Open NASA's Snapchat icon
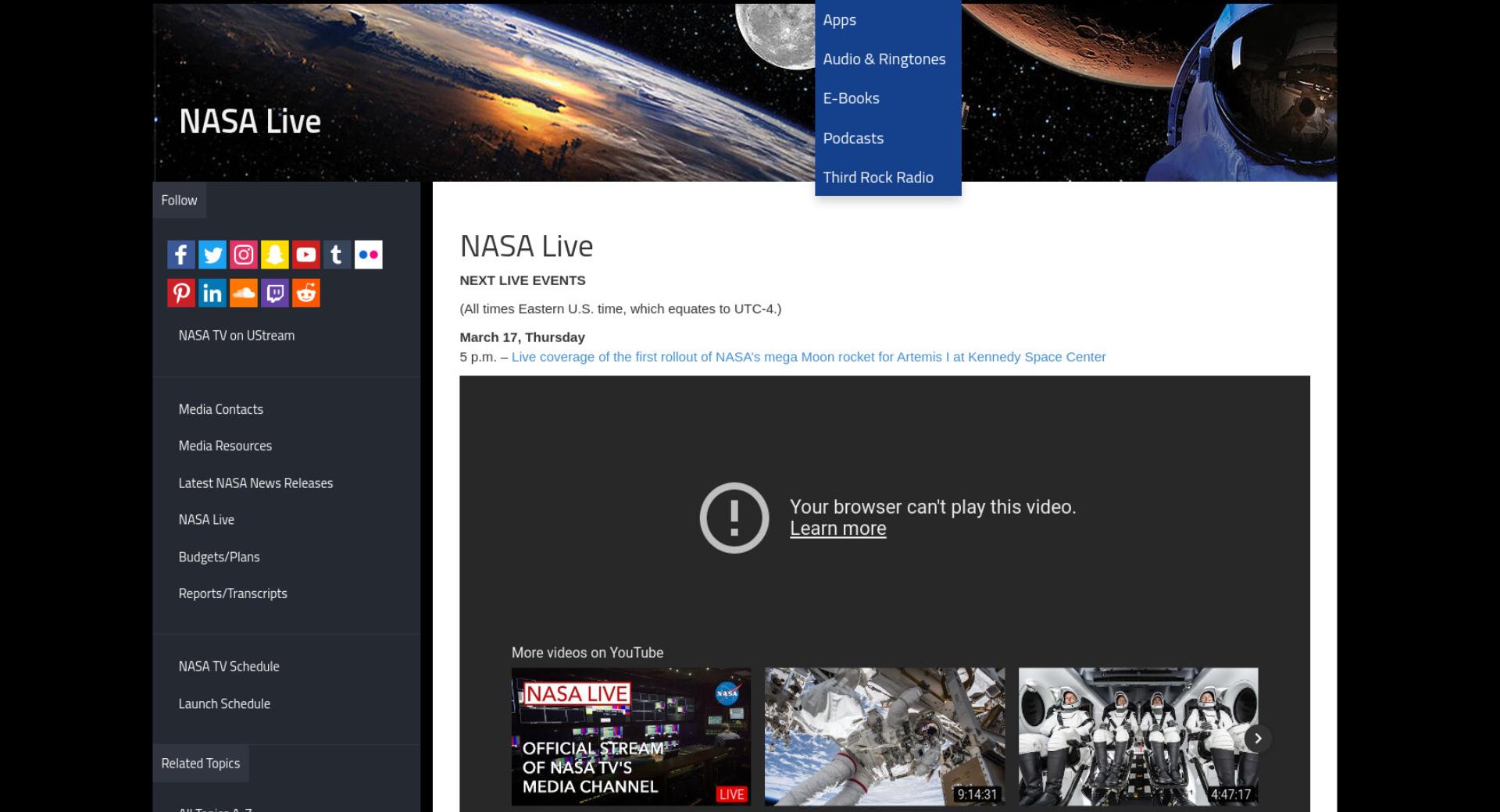 [274, 255]
